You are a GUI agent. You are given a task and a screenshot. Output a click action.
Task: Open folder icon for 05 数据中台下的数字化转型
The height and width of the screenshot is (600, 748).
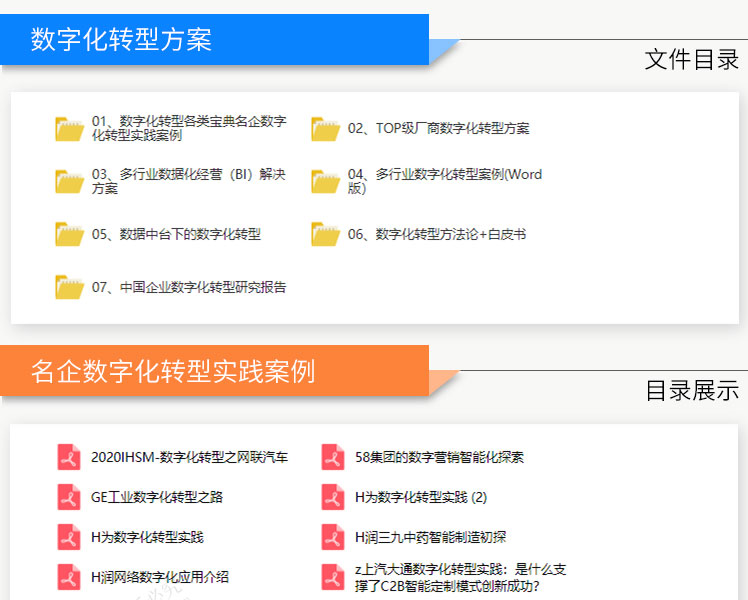(69, 234)
